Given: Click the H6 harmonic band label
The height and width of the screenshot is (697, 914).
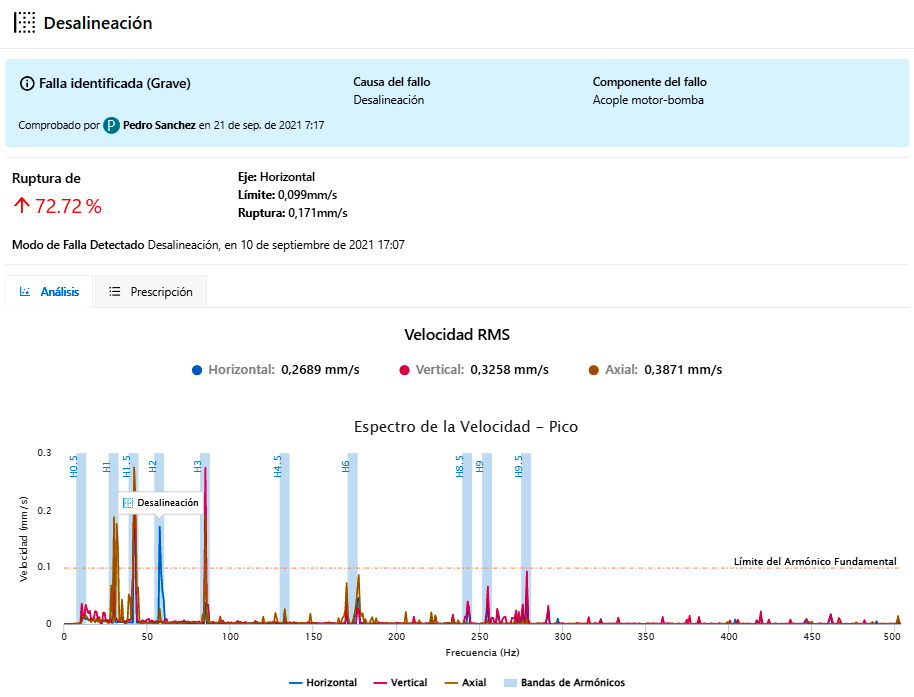Looking at the screenshot, I should (x=346, y=467).
